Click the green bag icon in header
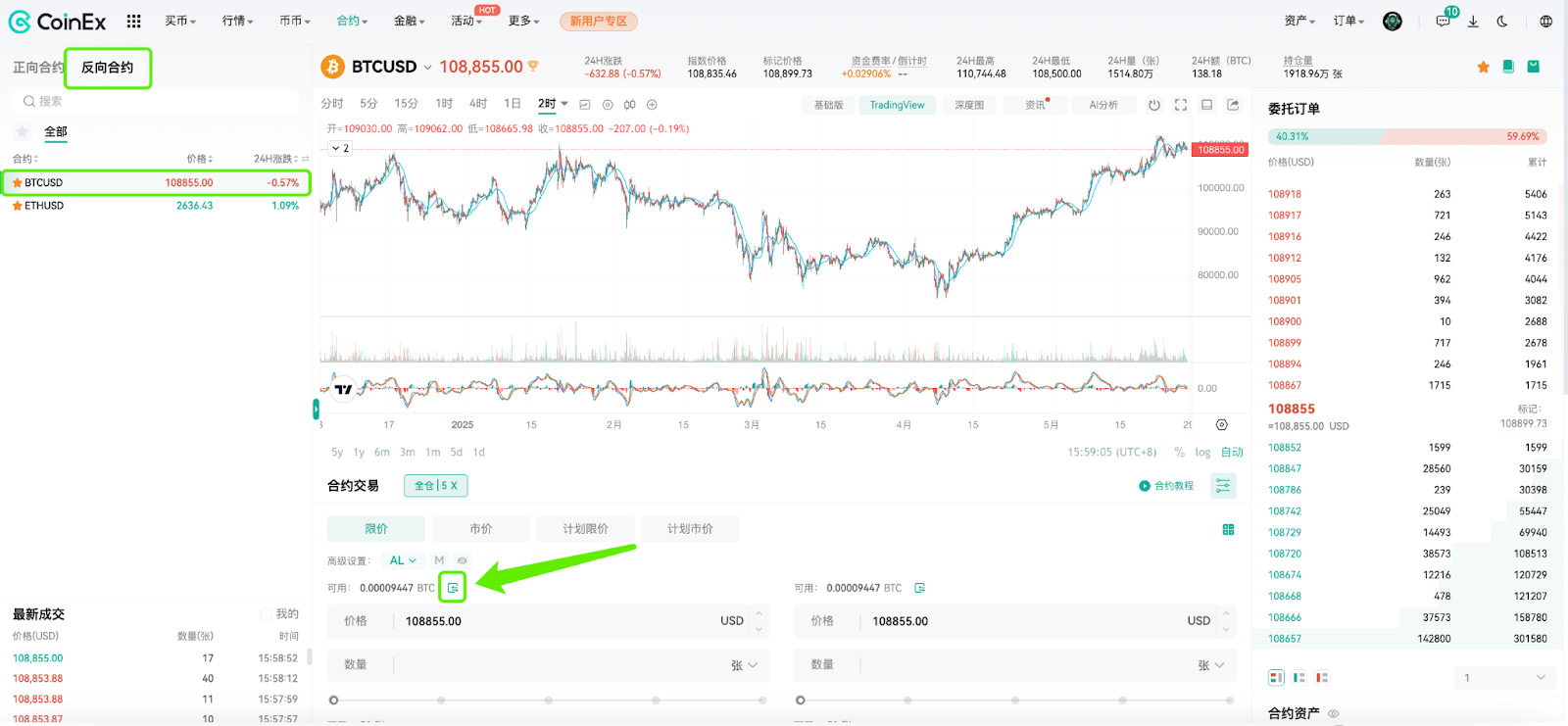Image resolution: width=1568 pixels, height=726 pixels. coord(1534,67)
